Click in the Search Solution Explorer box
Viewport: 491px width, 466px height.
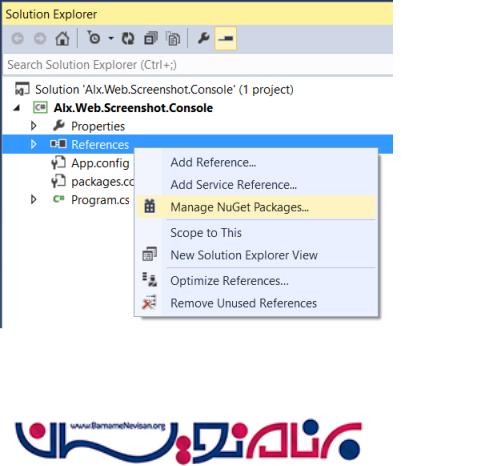pos(197,65)
